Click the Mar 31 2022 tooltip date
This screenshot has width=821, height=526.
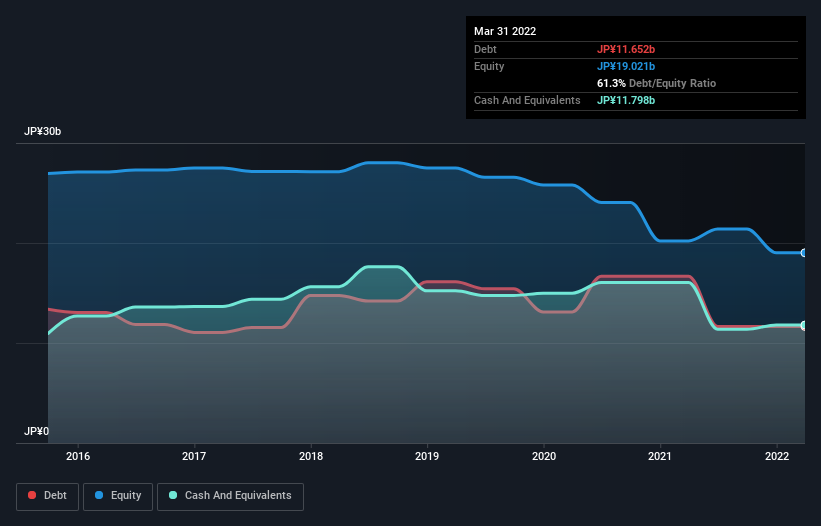coord(505,31)
